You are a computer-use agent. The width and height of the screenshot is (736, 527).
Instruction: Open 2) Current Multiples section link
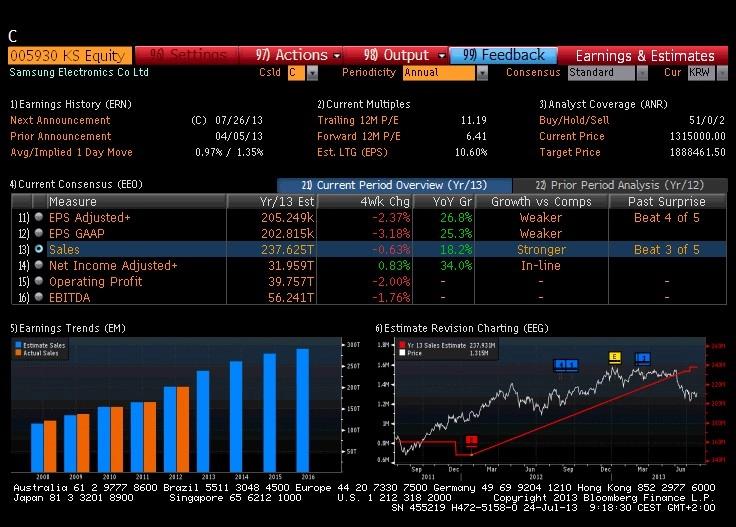(x=364, y=104)
